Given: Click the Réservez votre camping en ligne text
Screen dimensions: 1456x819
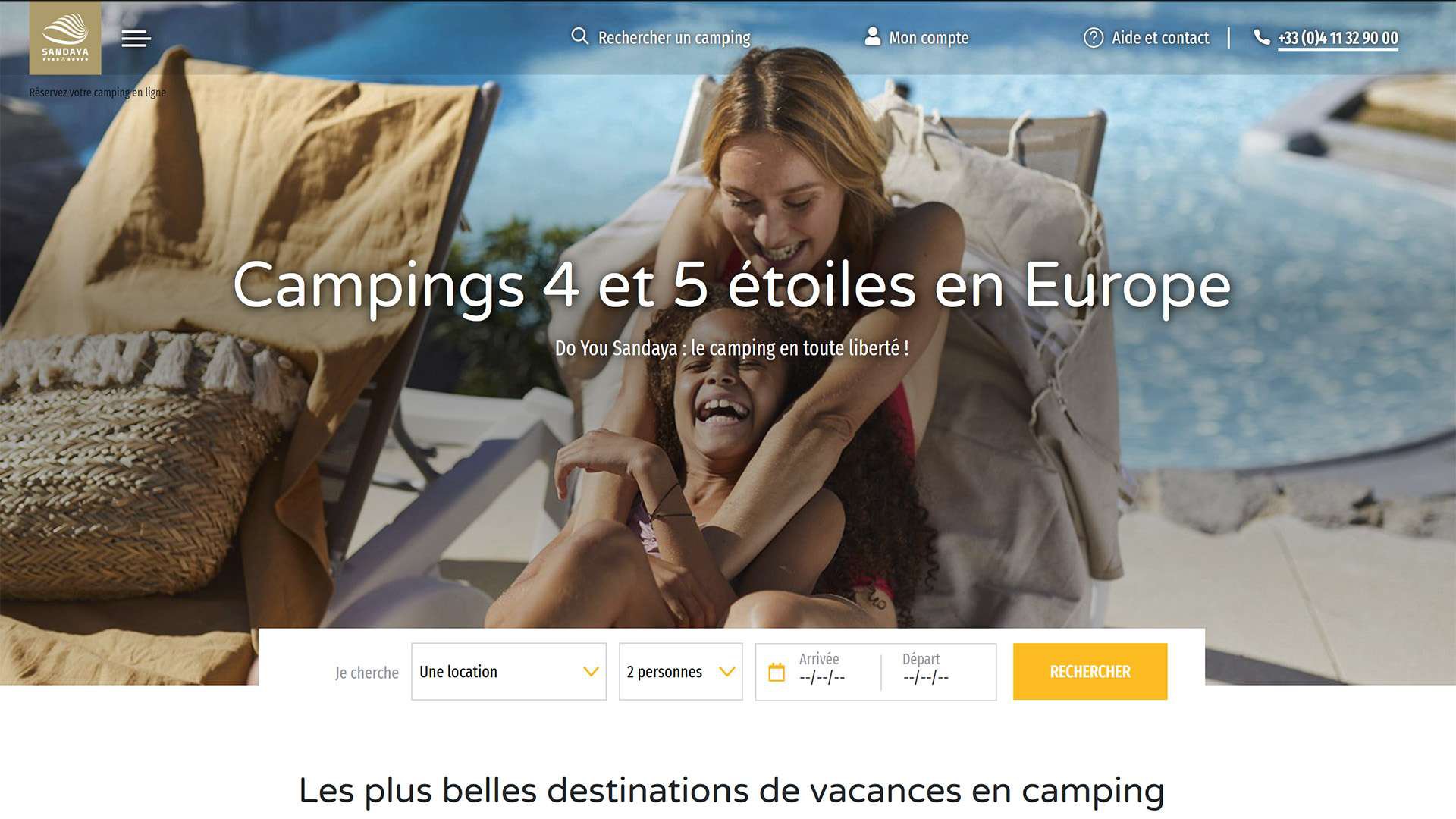Looking at the screenshot, I should [98, 93].
